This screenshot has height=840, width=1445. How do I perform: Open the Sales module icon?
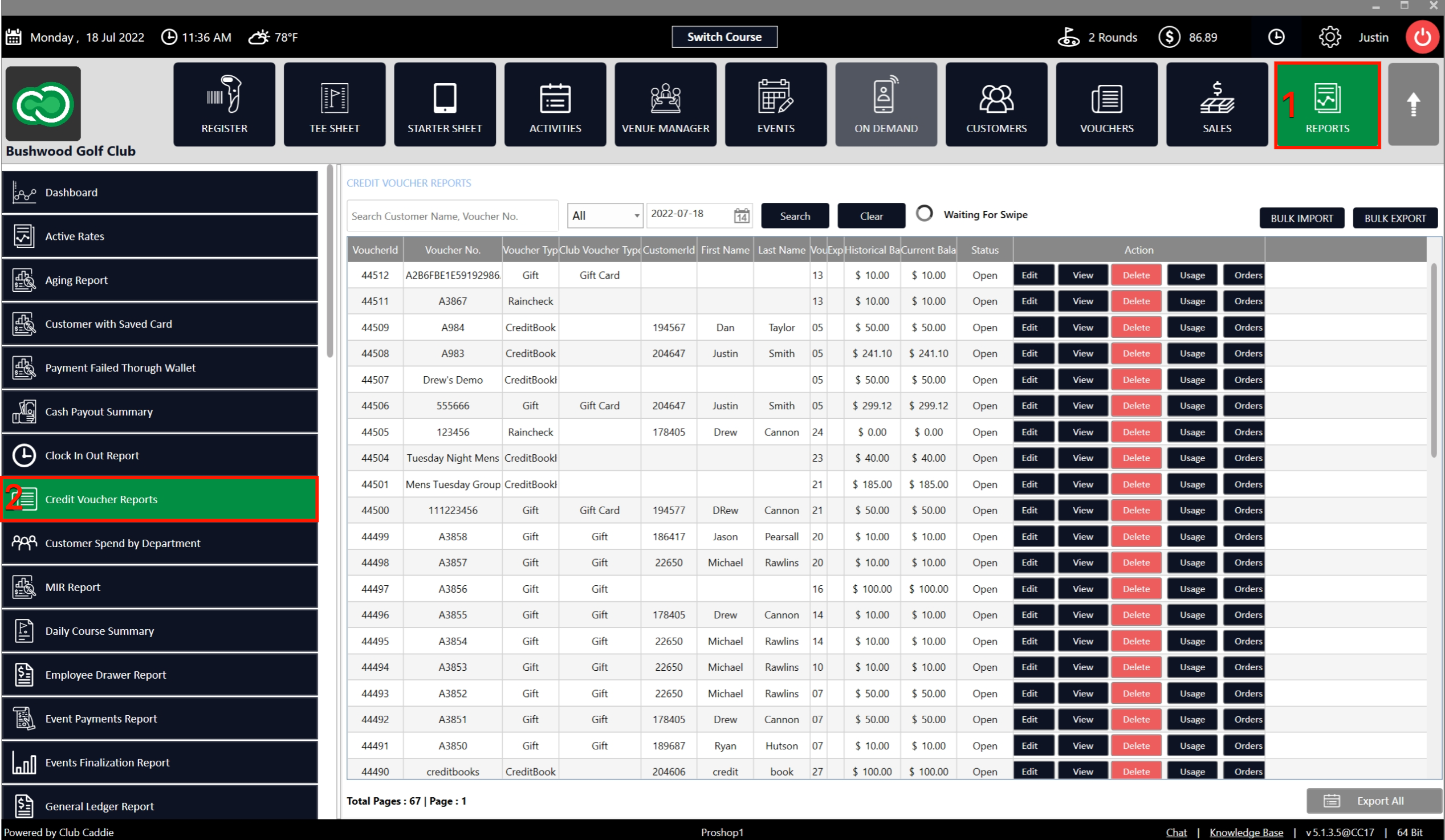click(1217, 104)
